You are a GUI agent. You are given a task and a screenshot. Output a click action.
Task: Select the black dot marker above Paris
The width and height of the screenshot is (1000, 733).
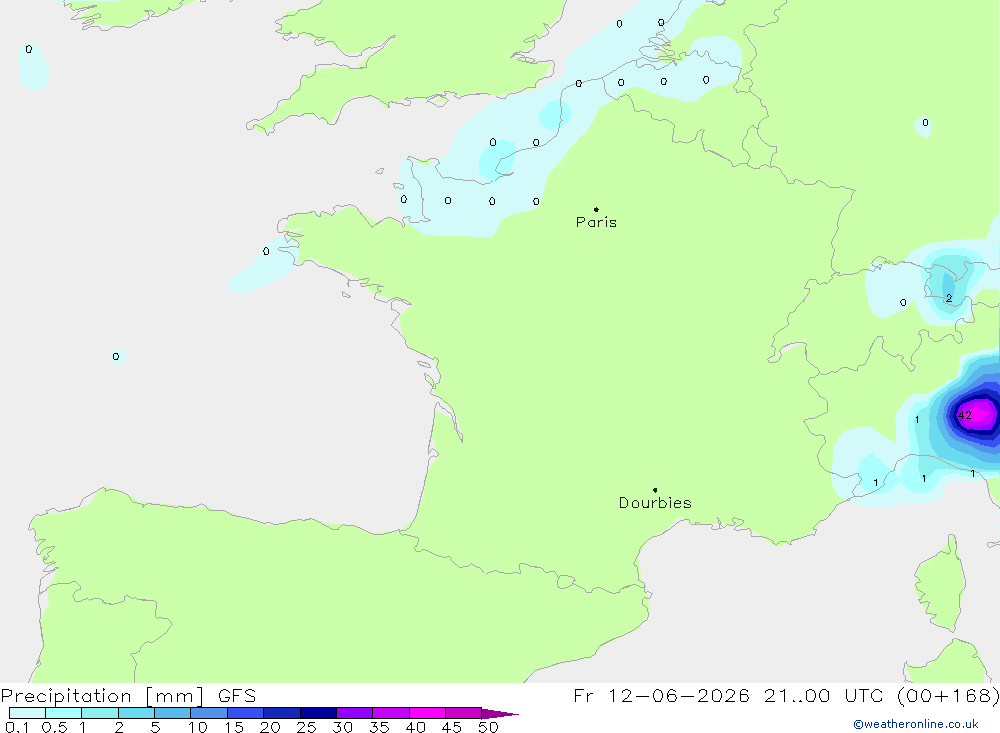pyautogui.click(x=596, y=209)
